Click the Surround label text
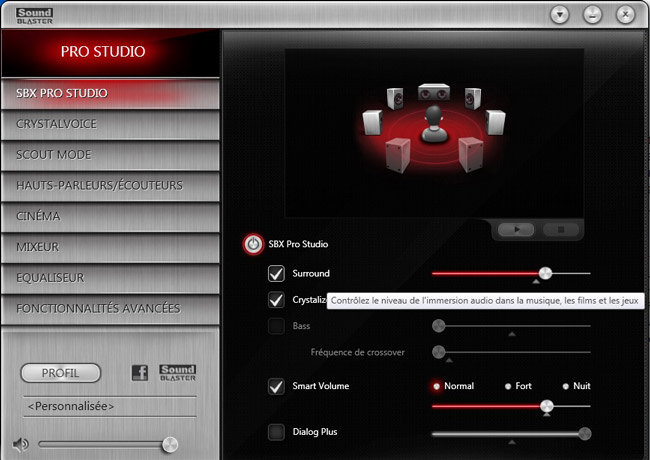Viewport: 650px width, 460px height. pos(311,274)
